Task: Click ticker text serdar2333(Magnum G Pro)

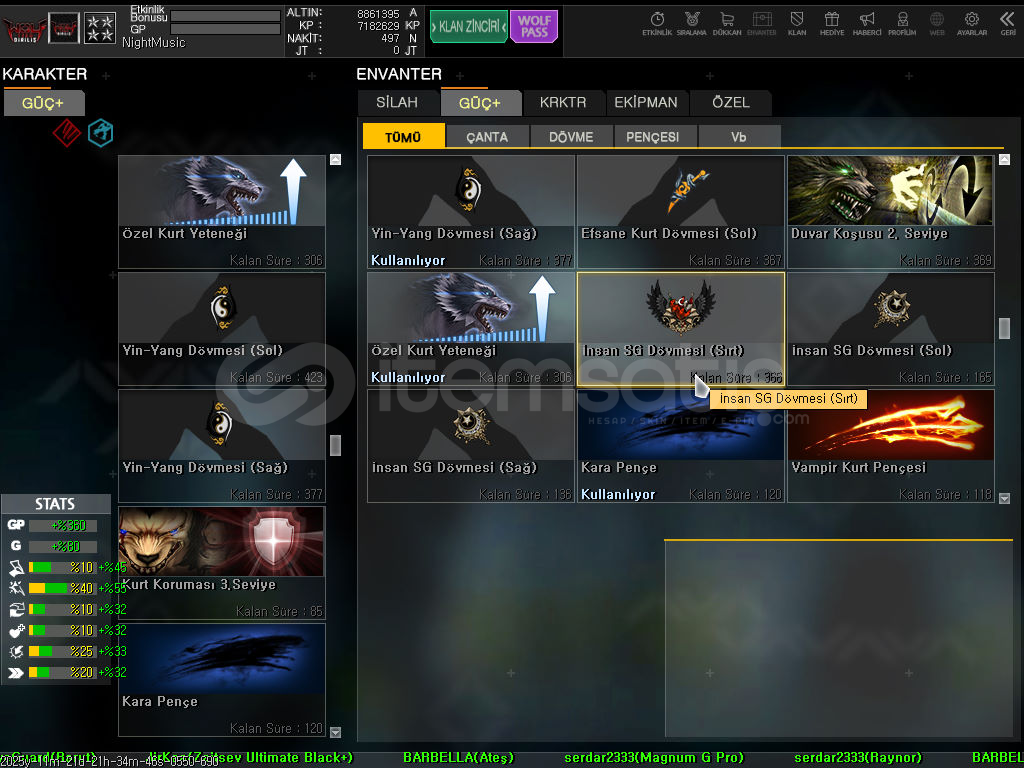Action: point(654,758)
